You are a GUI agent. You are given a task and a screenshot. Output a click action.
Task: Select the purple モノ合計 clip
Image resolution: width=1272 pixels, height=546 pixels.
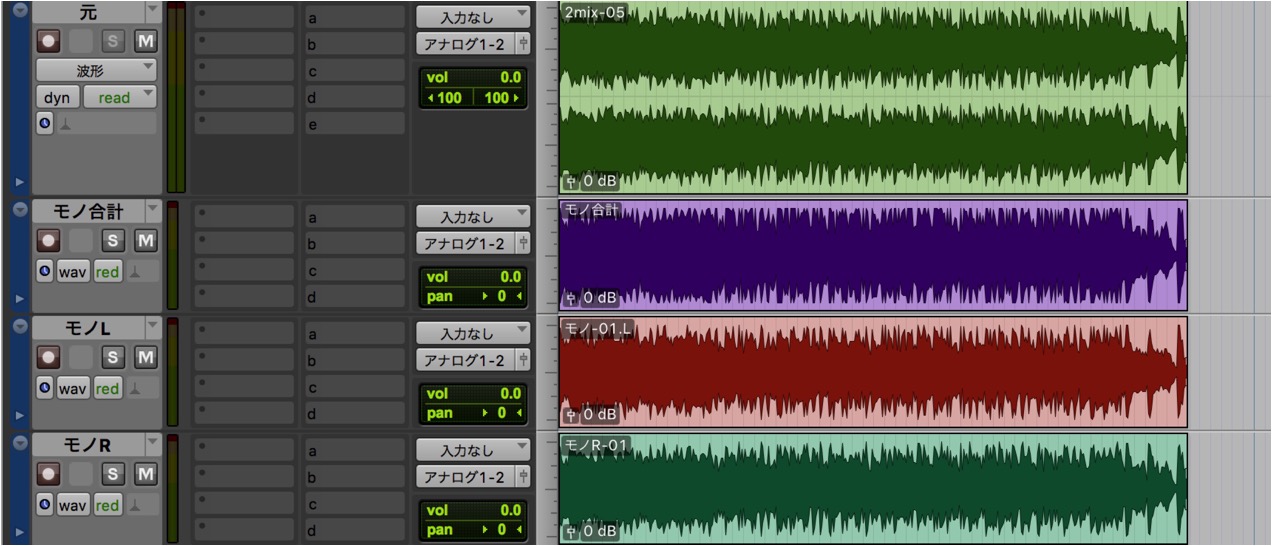pyautogui.click(x=873, y=255)
